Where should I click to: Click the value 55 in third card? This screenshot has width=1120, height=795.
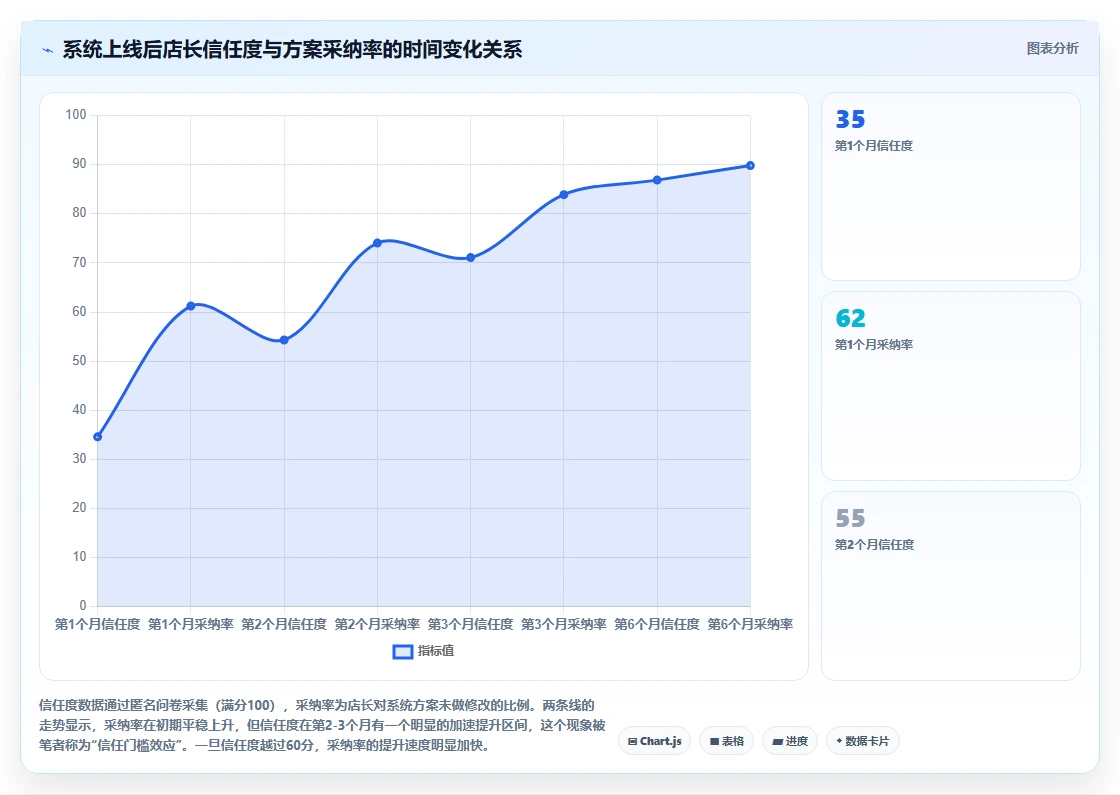pyautogui.click(x=850, y=518)
